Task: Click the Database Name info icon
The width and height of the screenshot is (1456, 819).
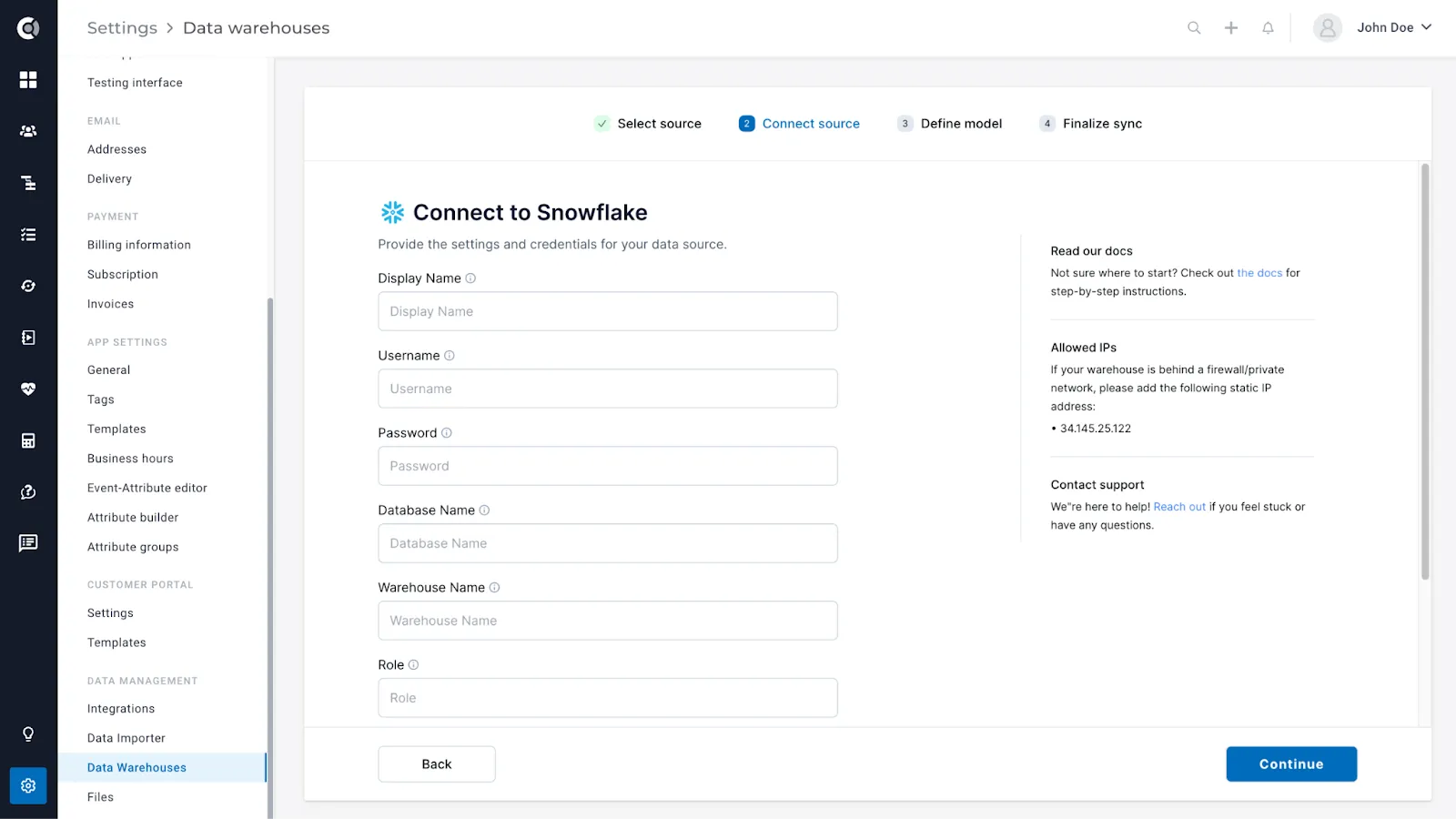Action: point(484,511)
